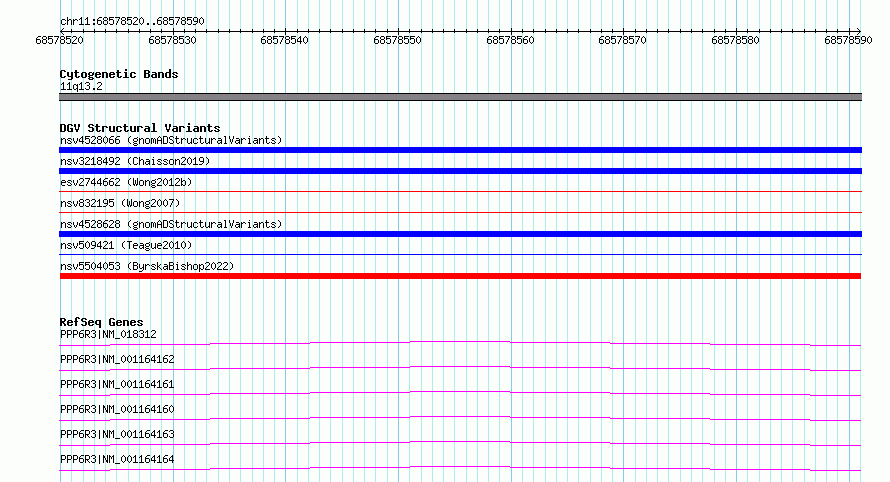Open variant esv2744662 (Wong2012b)
Image resolution: width=890 pixels, height=482 pixels.
(126, 182)
